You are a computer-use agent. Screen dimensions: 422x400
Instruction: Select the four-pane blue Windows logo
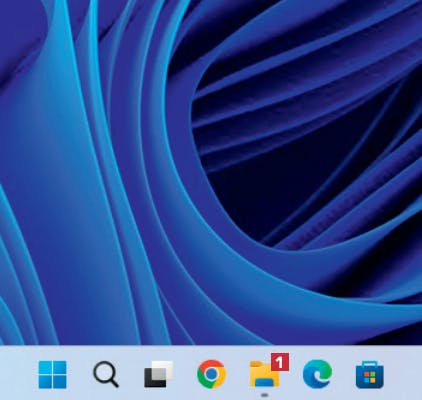click(52, 374)
